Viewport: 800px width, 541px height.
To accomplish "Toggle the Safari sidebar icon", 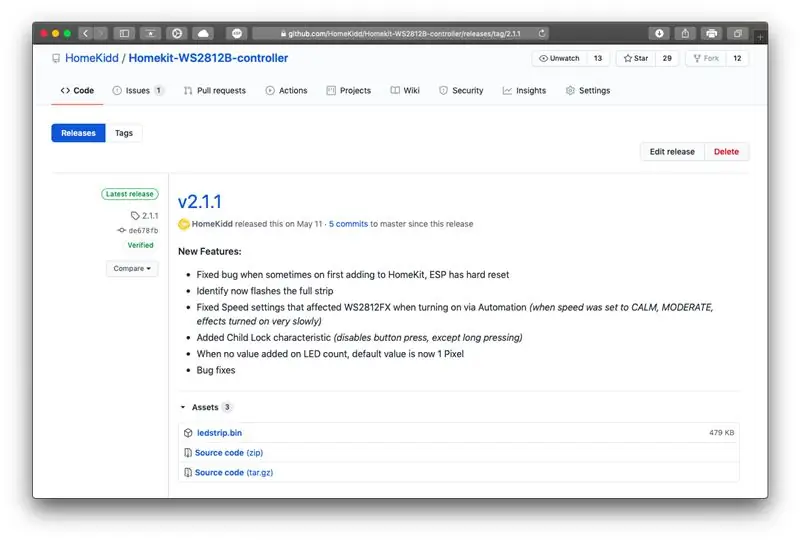I will (x=124, y=34).
